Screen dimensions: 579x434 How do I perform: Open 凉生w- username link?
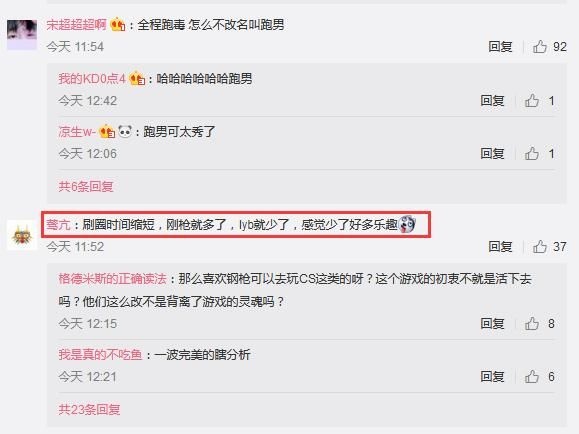click(x=77, y=131)
